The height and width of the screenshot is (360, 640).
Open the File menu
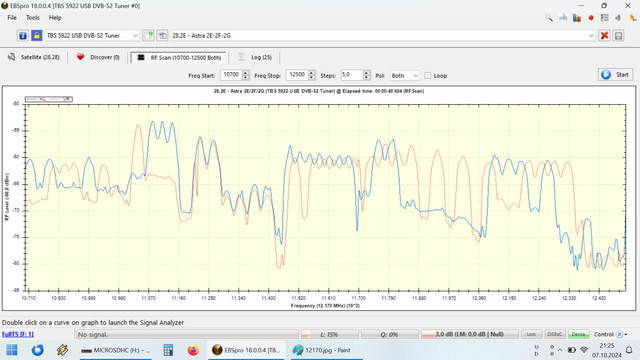tap(12, 18)
